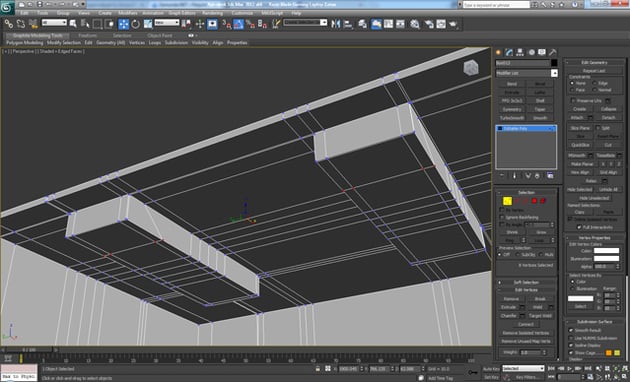Screen dimensions: 630x382
Task: Enable the Preserve UVs checkbox
Action: point(573,100)
